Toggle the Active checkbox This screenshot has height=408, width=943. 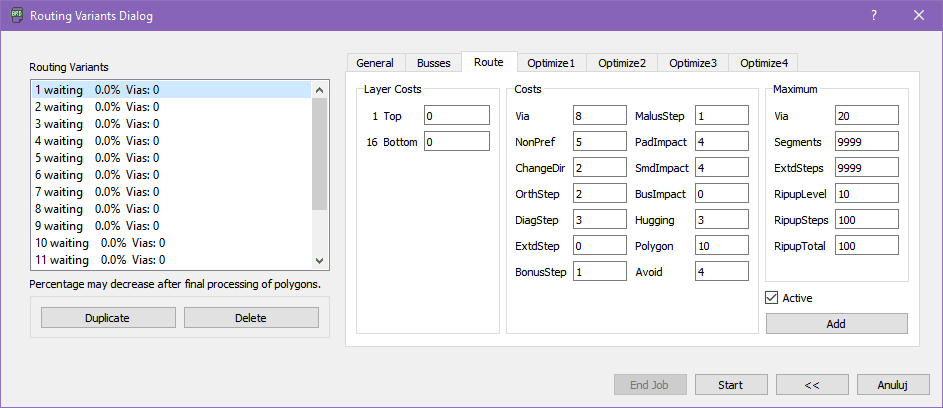pyautogui.click(x=772, y=297)
